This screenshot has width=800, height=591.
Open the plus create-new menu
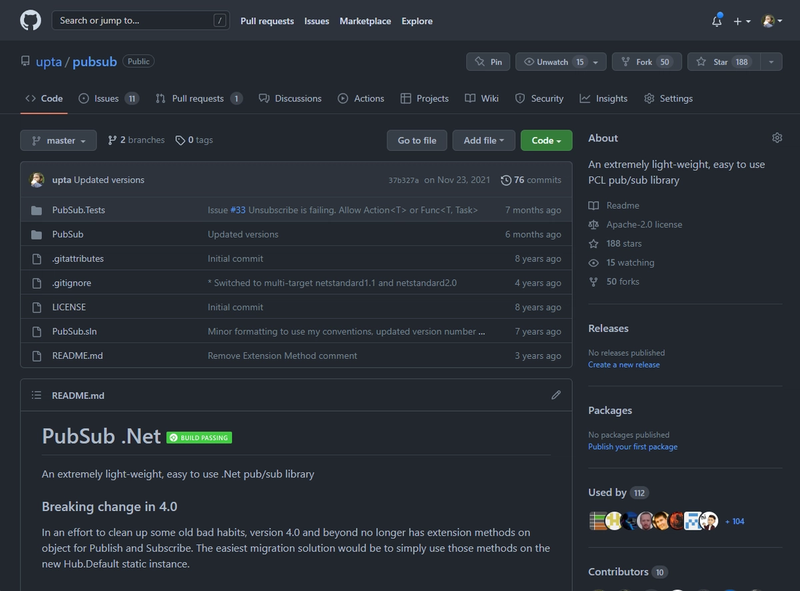[742, 21]
